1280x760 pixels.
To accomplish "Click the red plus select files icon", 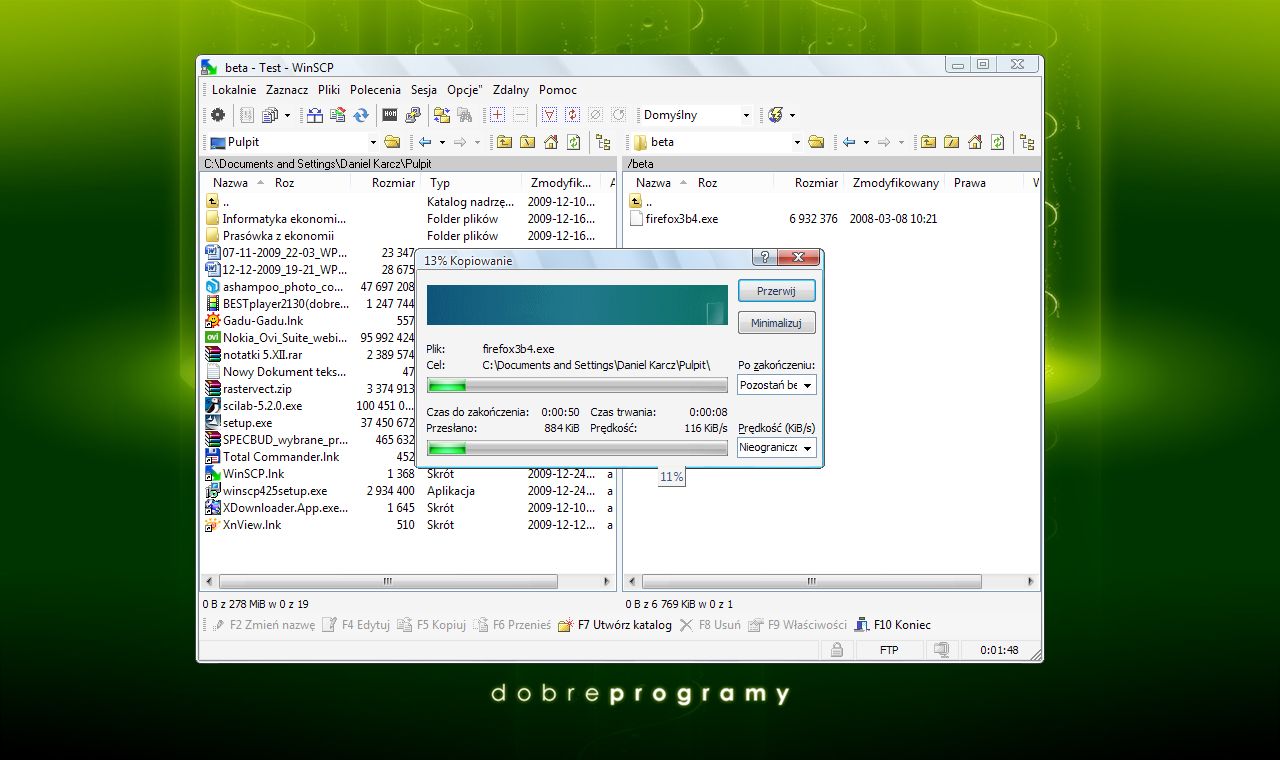I will tap(497, 115).
